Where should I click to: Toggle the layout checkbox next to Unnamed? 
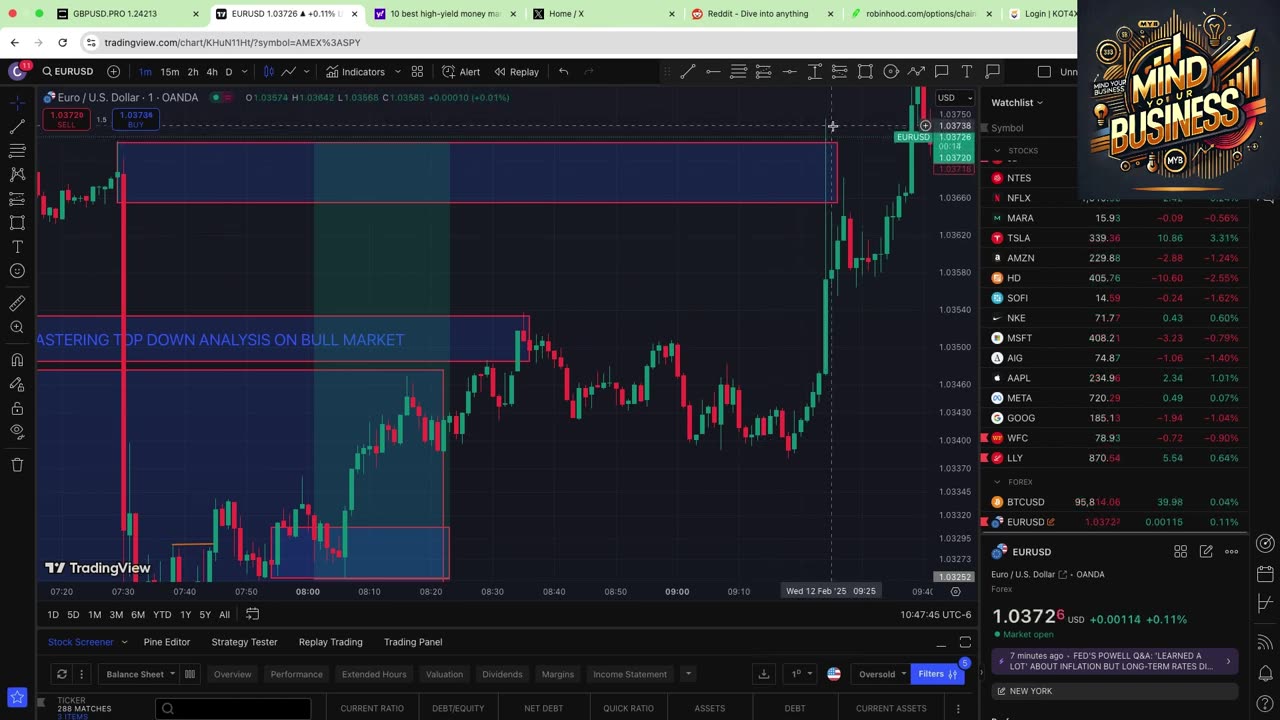pyautogui.click(x=1044, y=72)
